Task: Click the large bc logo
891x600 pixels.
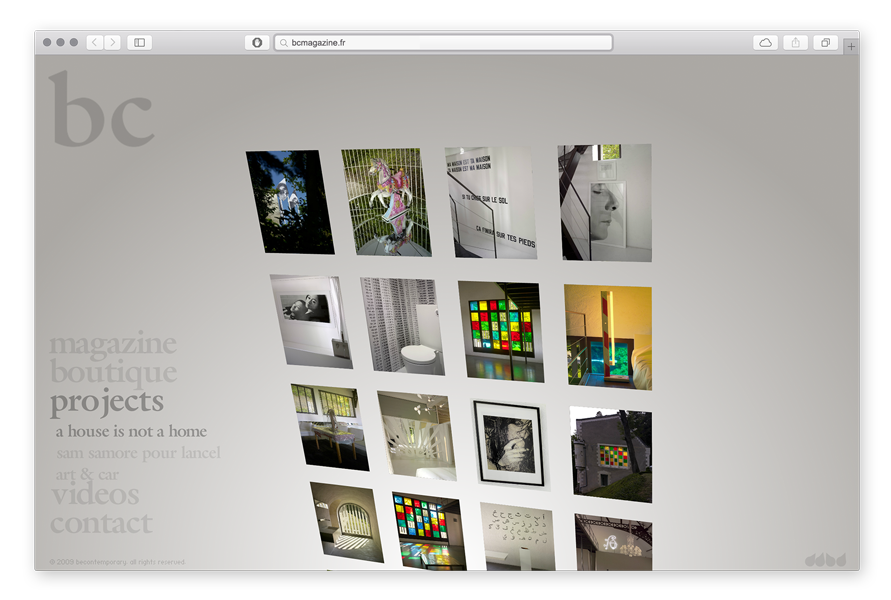Action: pyautogui.click(x=102, y=110)
